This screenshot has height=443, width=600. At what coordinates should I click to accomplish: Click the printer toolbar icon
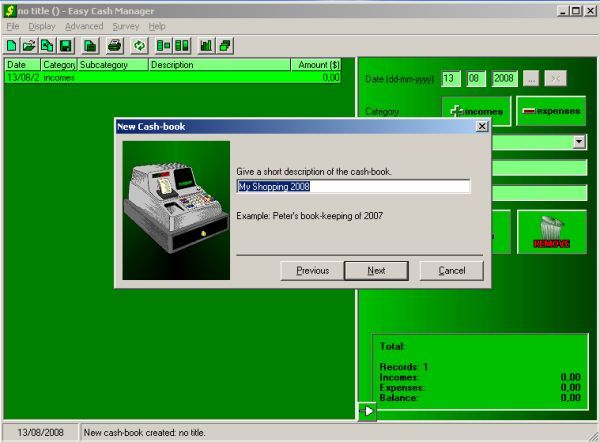[x=115, y=46]
